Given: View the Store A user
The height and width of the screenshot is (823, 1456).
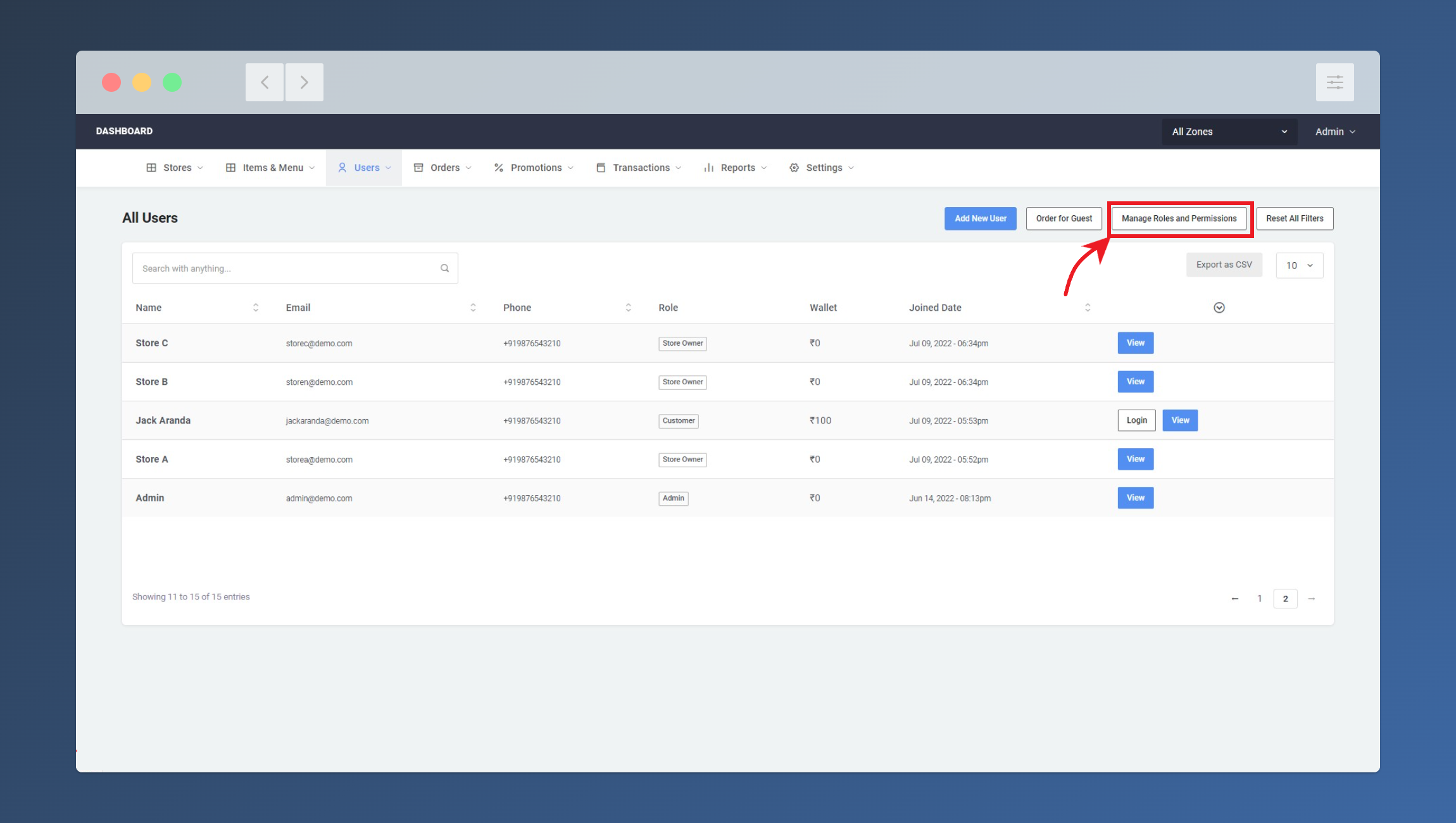Looking at the screenshot, I should (1136, 459).
